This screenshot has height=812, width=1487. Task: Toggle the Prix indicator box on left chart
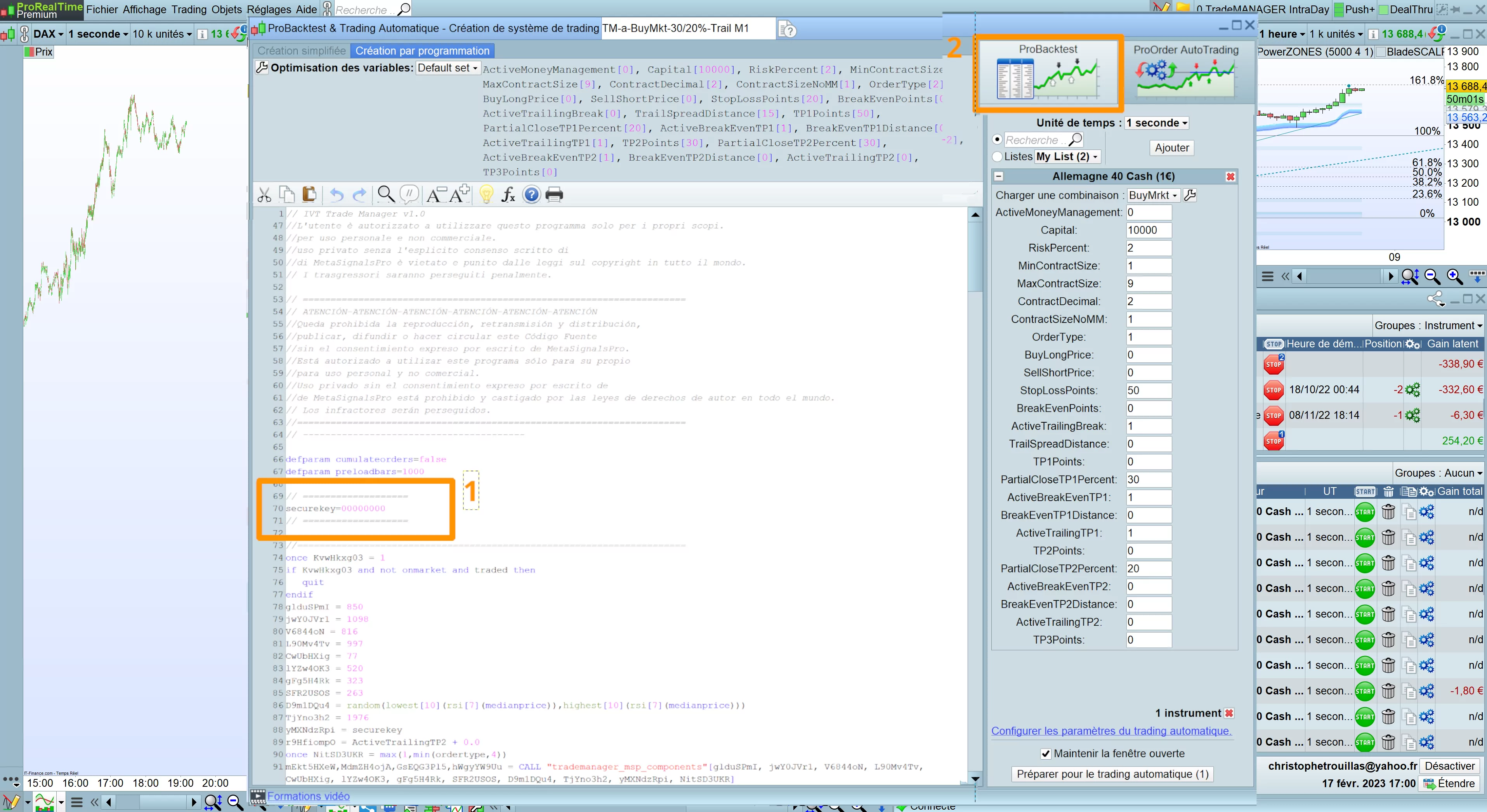pos(29,52)
